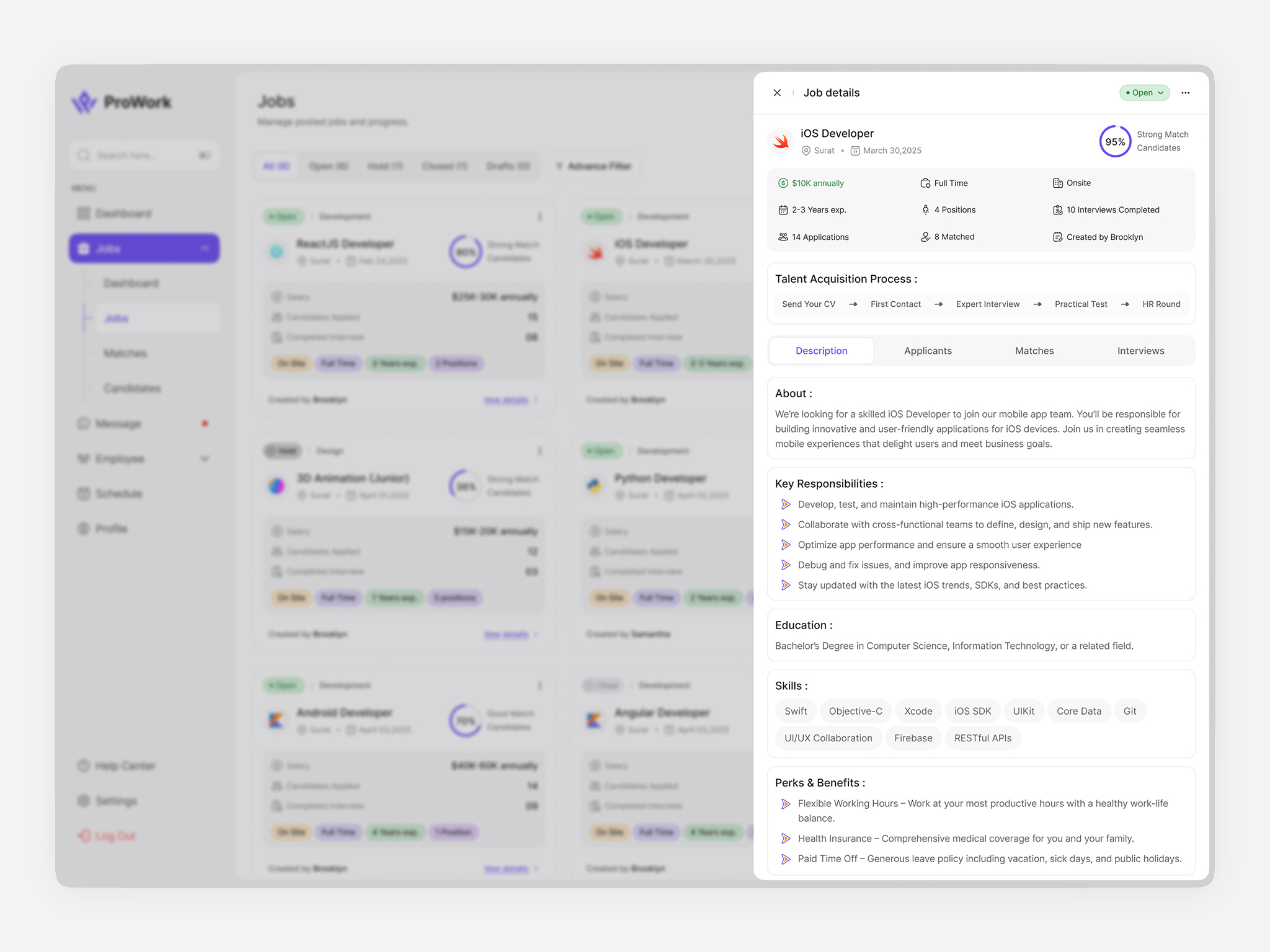Click the bullet arrow beside Debug and fix issues
The width and height of the screenshot is (1270, 952).
786,565
